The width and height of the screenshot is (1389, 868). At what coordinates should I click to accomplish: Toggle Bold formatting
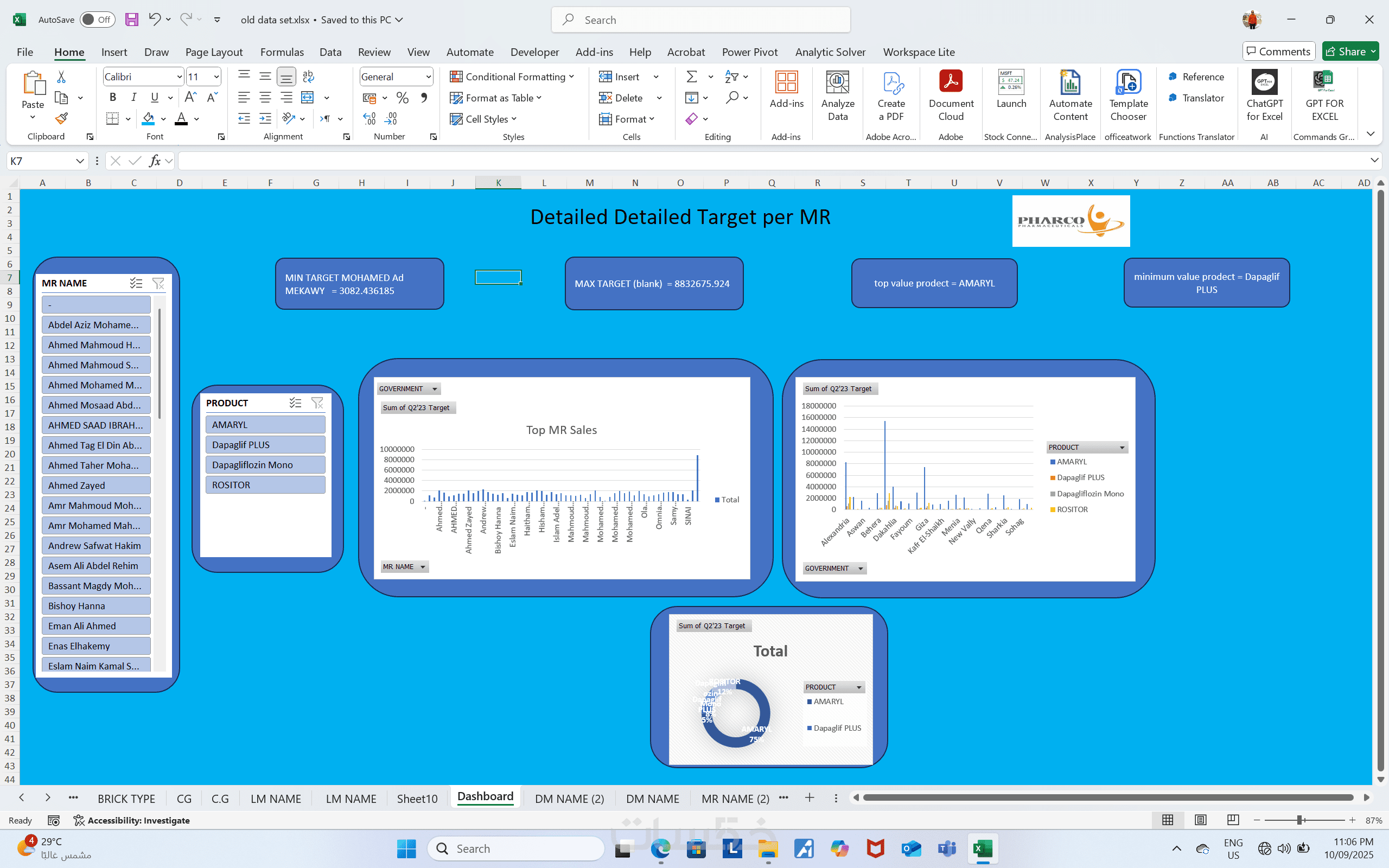point(112,98)
